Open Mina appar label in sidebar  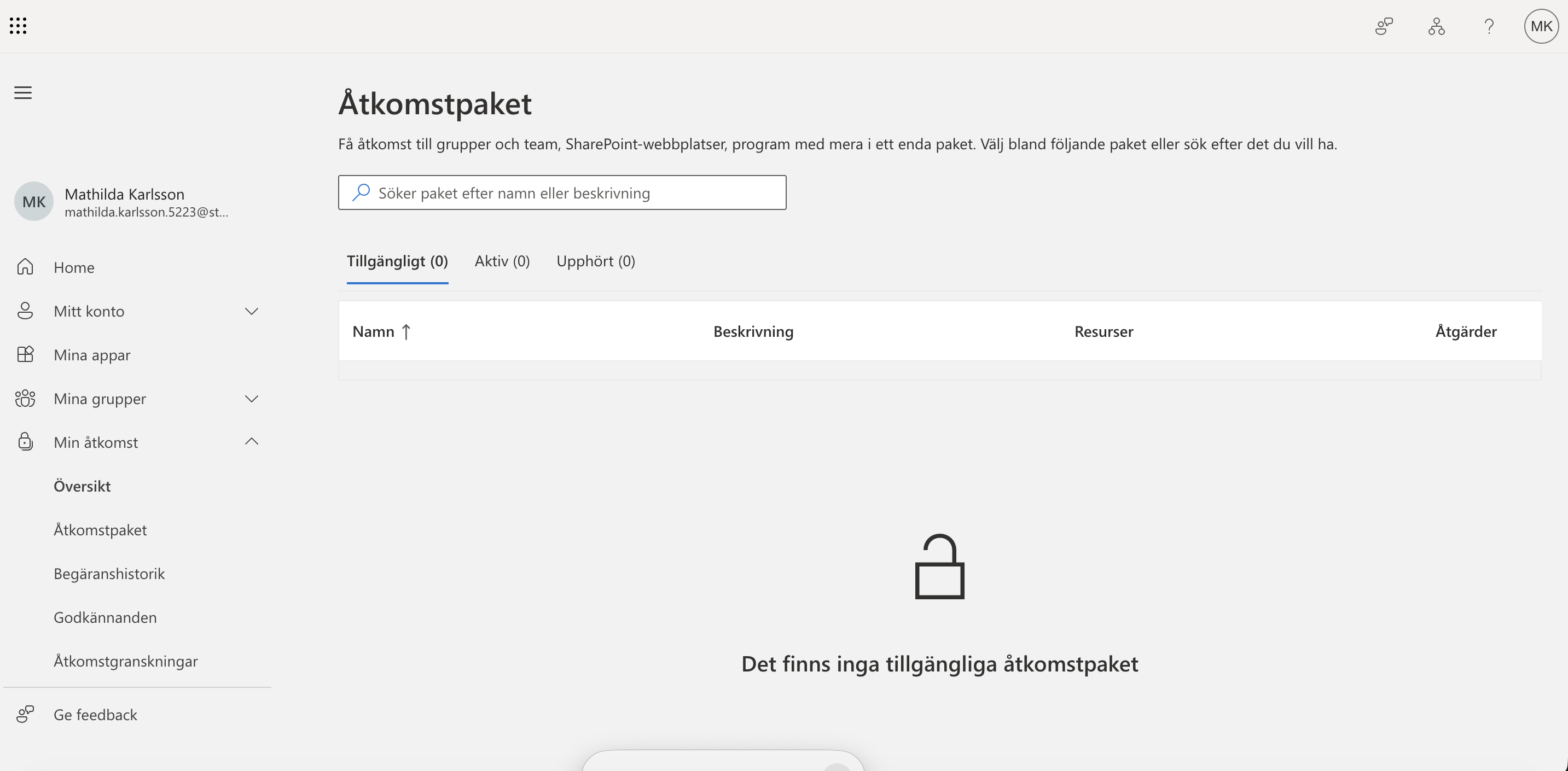(x=92, y=355)
